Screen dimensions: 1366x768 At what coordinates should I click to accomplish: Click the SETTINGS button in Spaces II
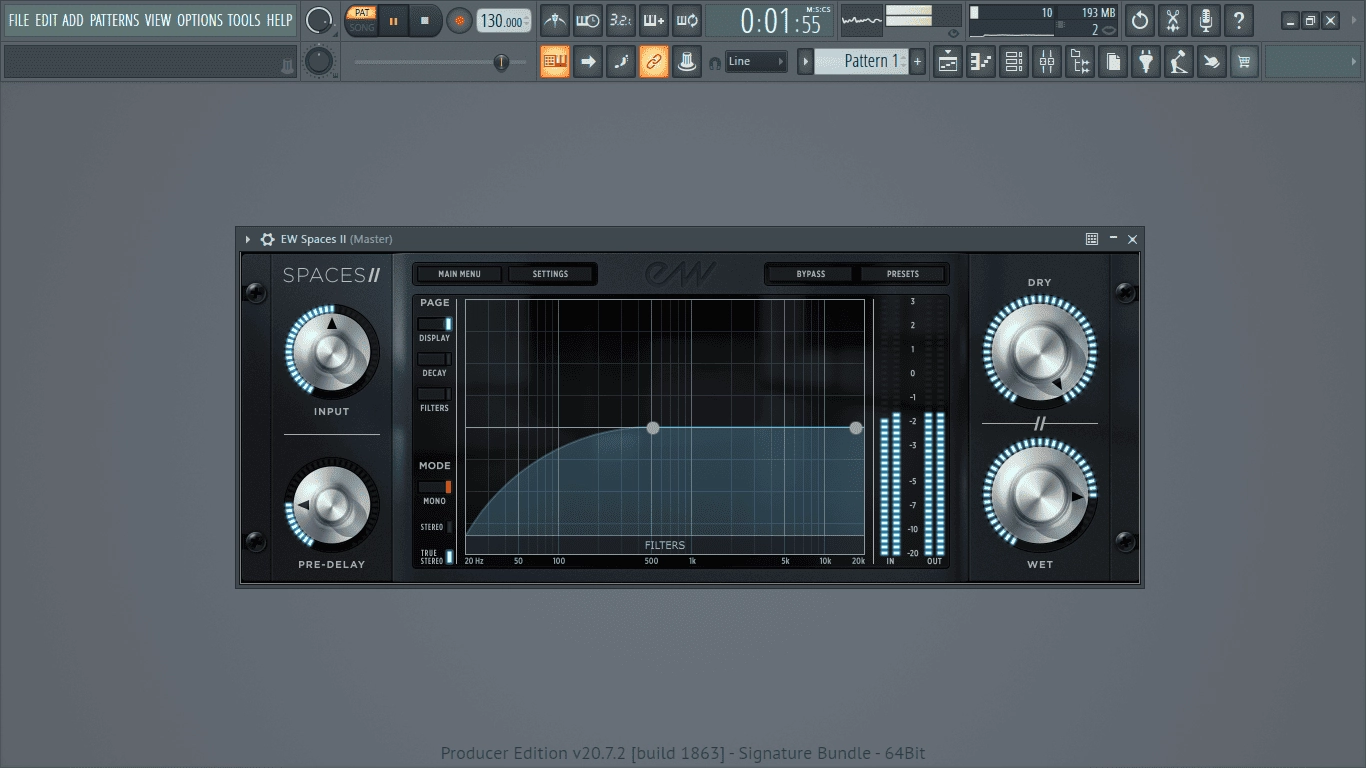coord(550,274)
